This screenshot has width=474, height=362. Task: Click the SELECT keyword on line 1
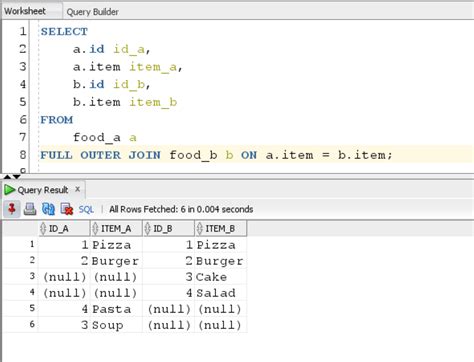64,32
